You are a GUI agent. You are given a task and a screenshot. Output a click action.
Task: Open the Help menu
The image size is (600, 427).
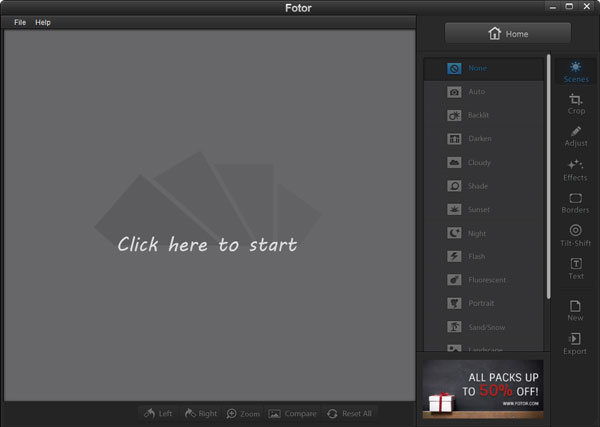pyautogui.click(x=43, y=22)
